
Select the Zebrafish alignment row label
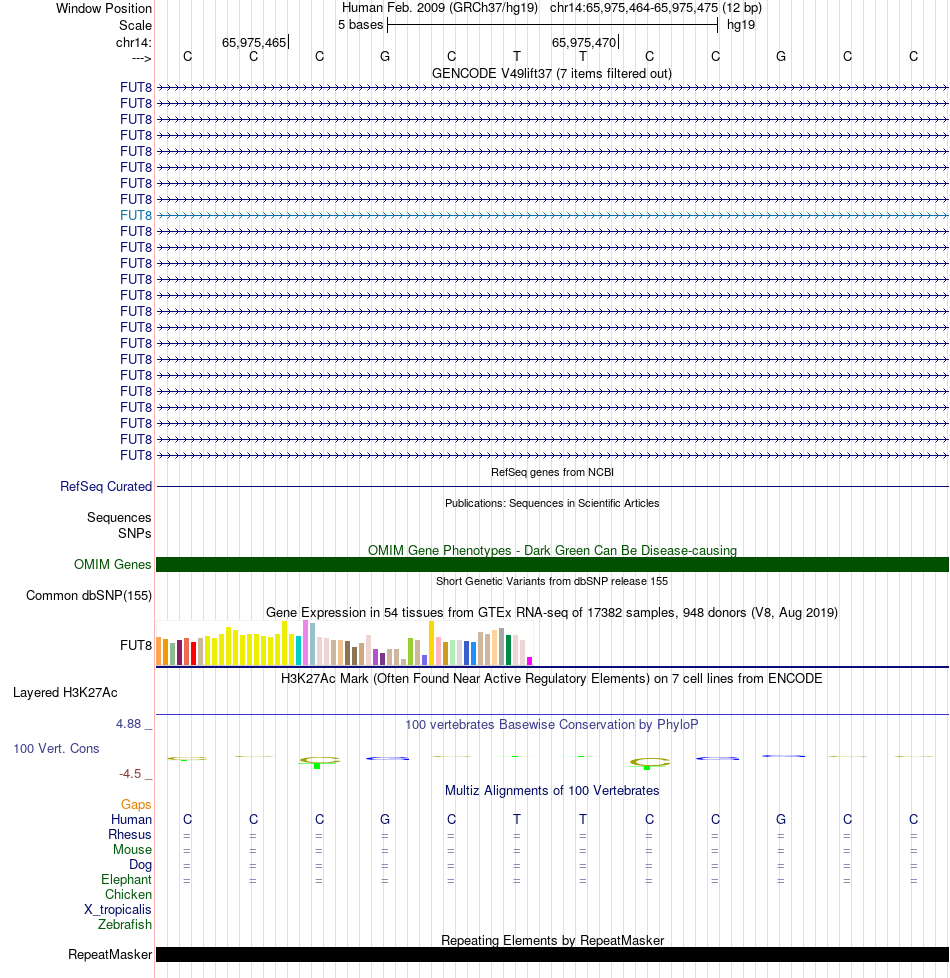(x=125, y=924)
